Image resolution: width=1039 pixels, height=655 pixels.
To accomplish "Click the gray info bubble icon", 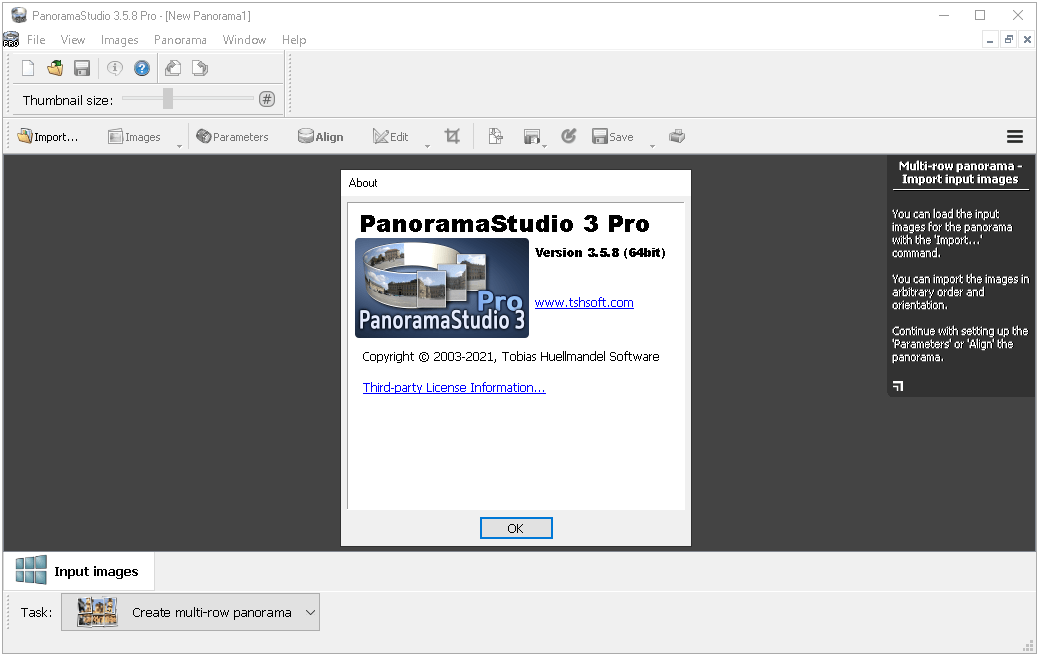I will tap(115, 68).
